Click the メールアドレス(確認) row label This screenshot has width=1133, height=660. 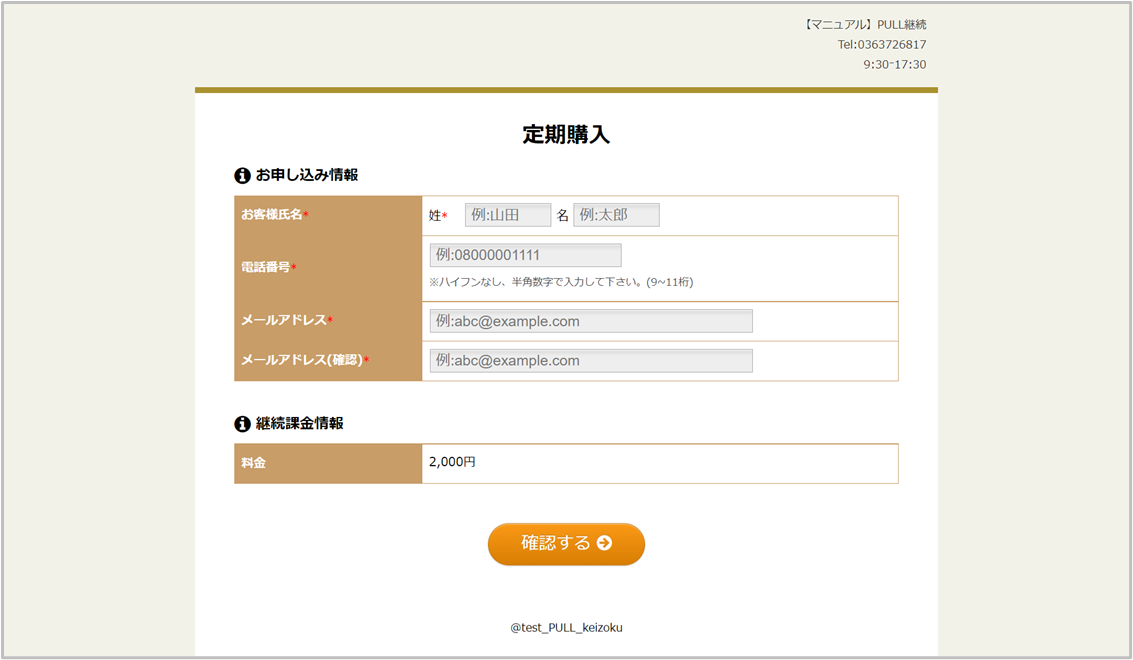click(x=302, y=360)
